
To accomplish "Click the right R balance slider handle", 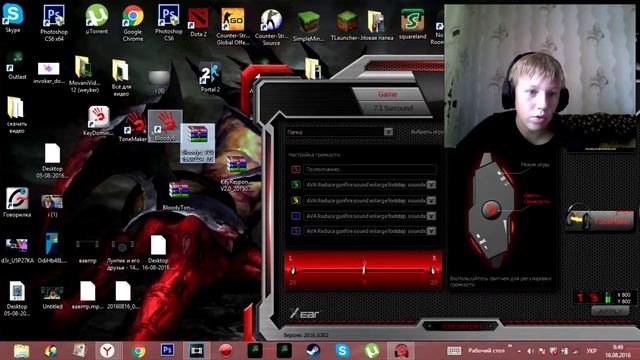I will (x=432, y=270).
